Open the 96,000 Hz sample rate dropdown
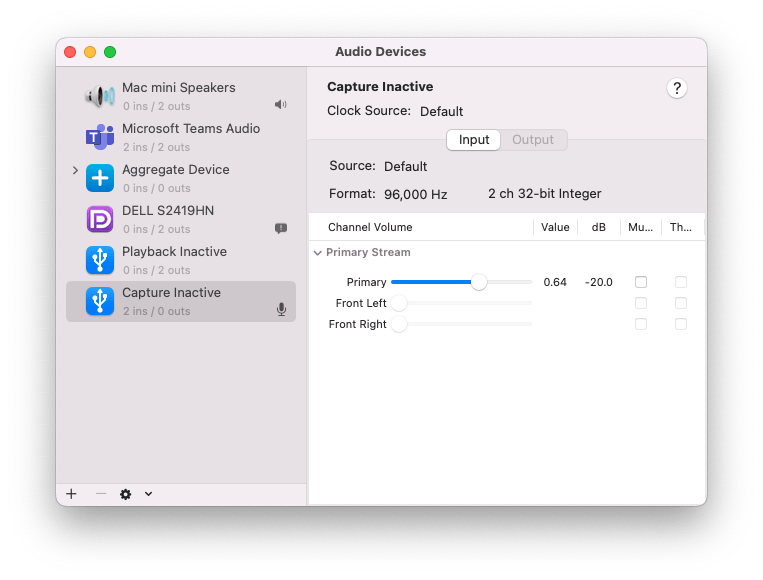The image size is (763, 580). coord(416,194)
